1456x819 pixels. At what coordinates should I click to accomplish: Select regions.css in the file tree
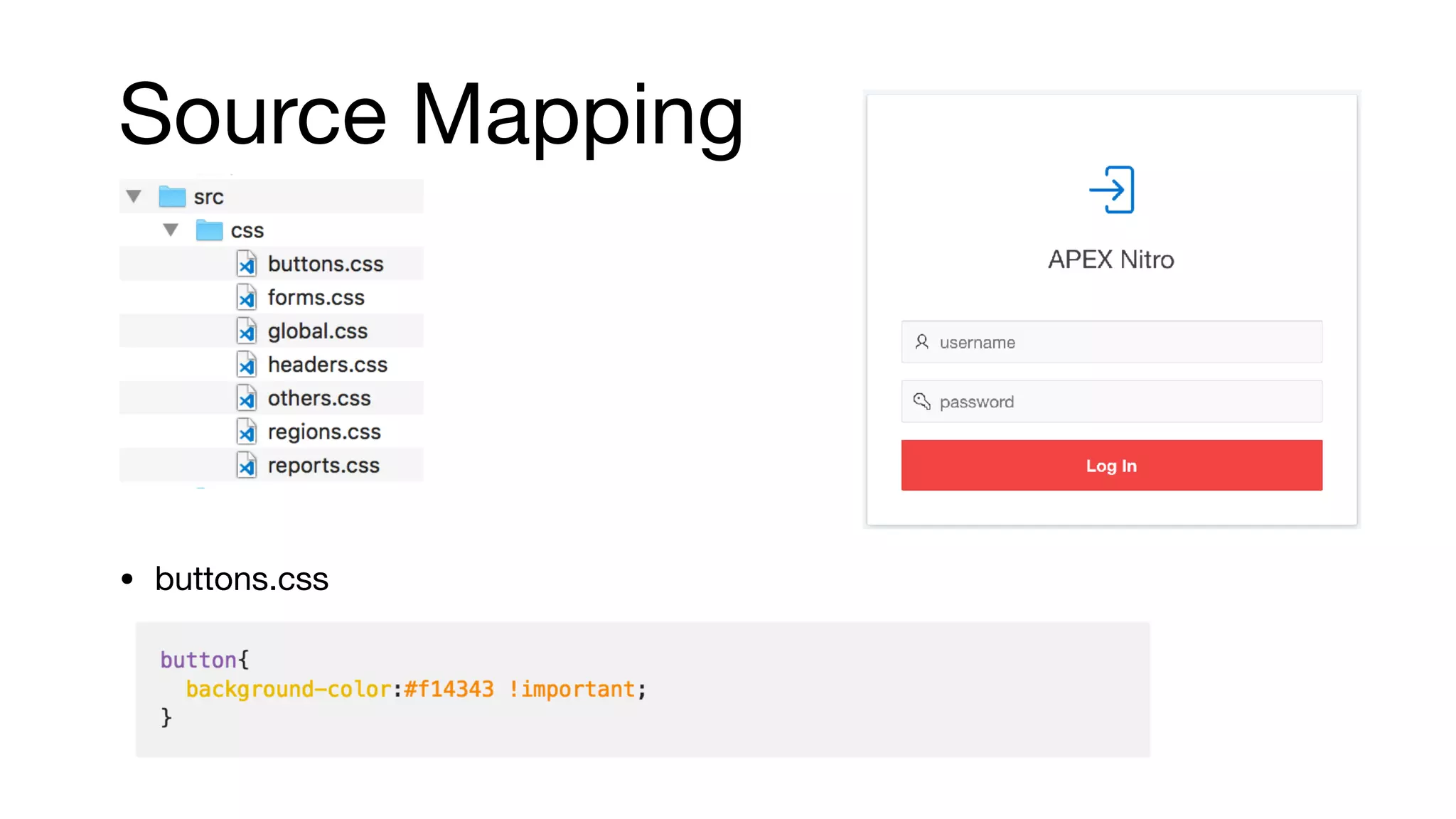pos(324,432)
